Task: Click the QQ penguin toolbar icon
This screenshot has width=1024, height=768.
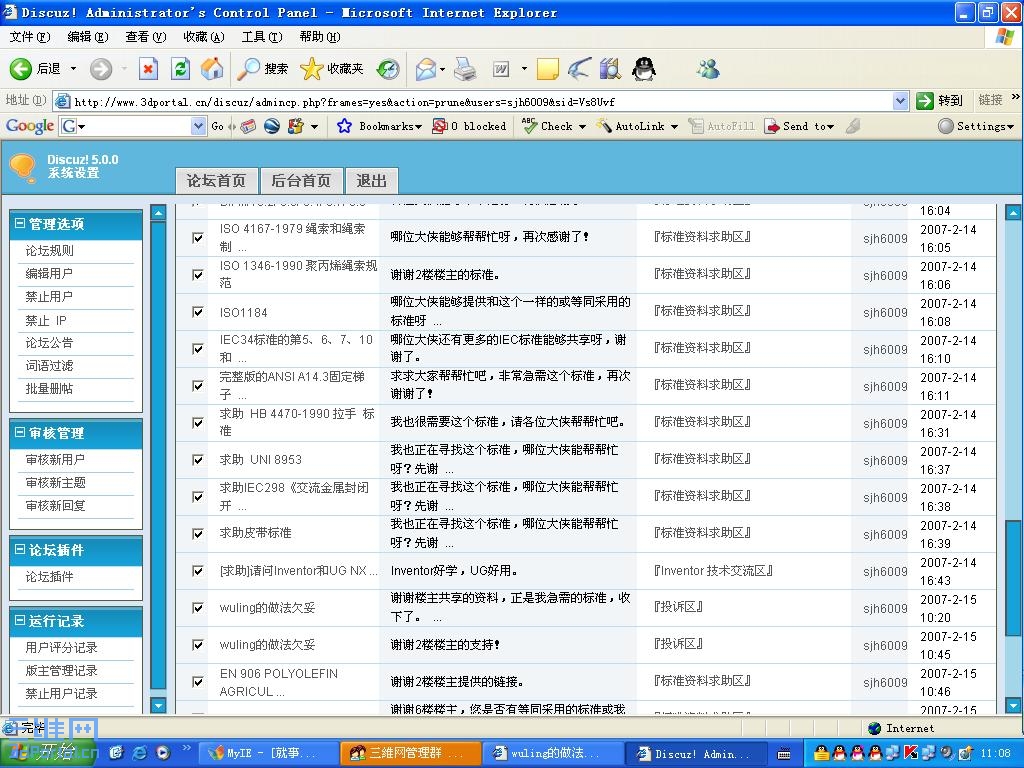Action: [644, 69]
